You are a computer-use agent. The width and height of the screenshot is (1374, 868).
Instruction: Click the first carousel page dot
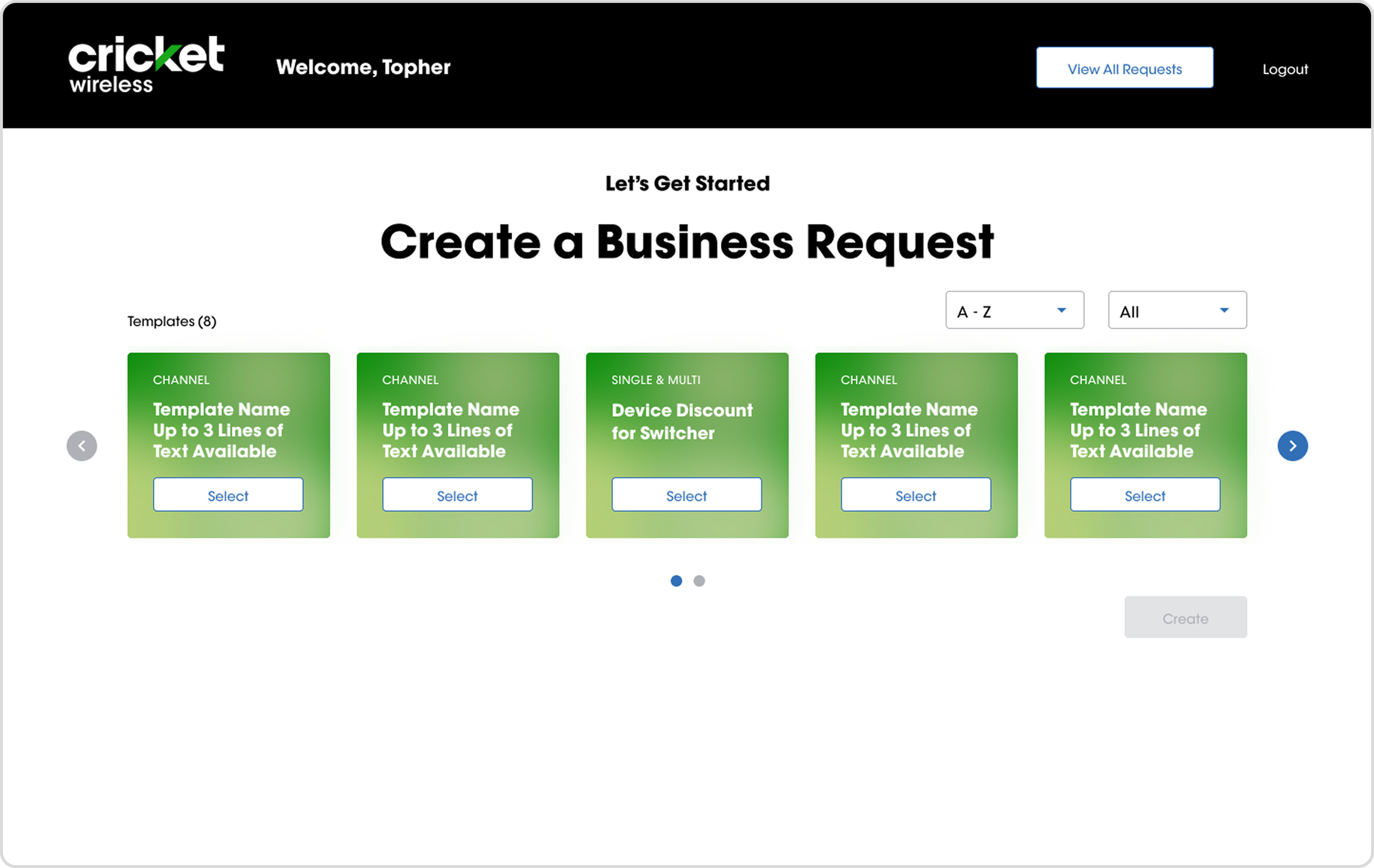676,581
